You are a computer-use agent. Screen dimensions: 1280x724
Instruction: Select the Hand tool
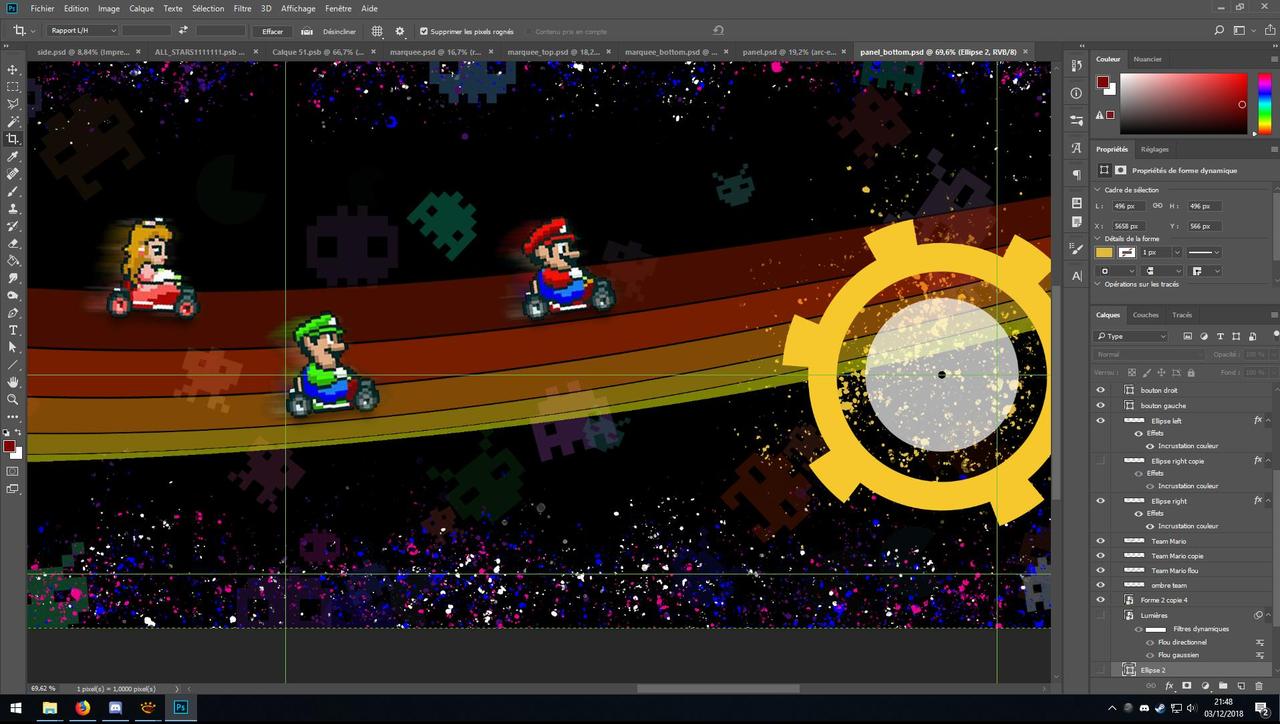tap(13, 381)
